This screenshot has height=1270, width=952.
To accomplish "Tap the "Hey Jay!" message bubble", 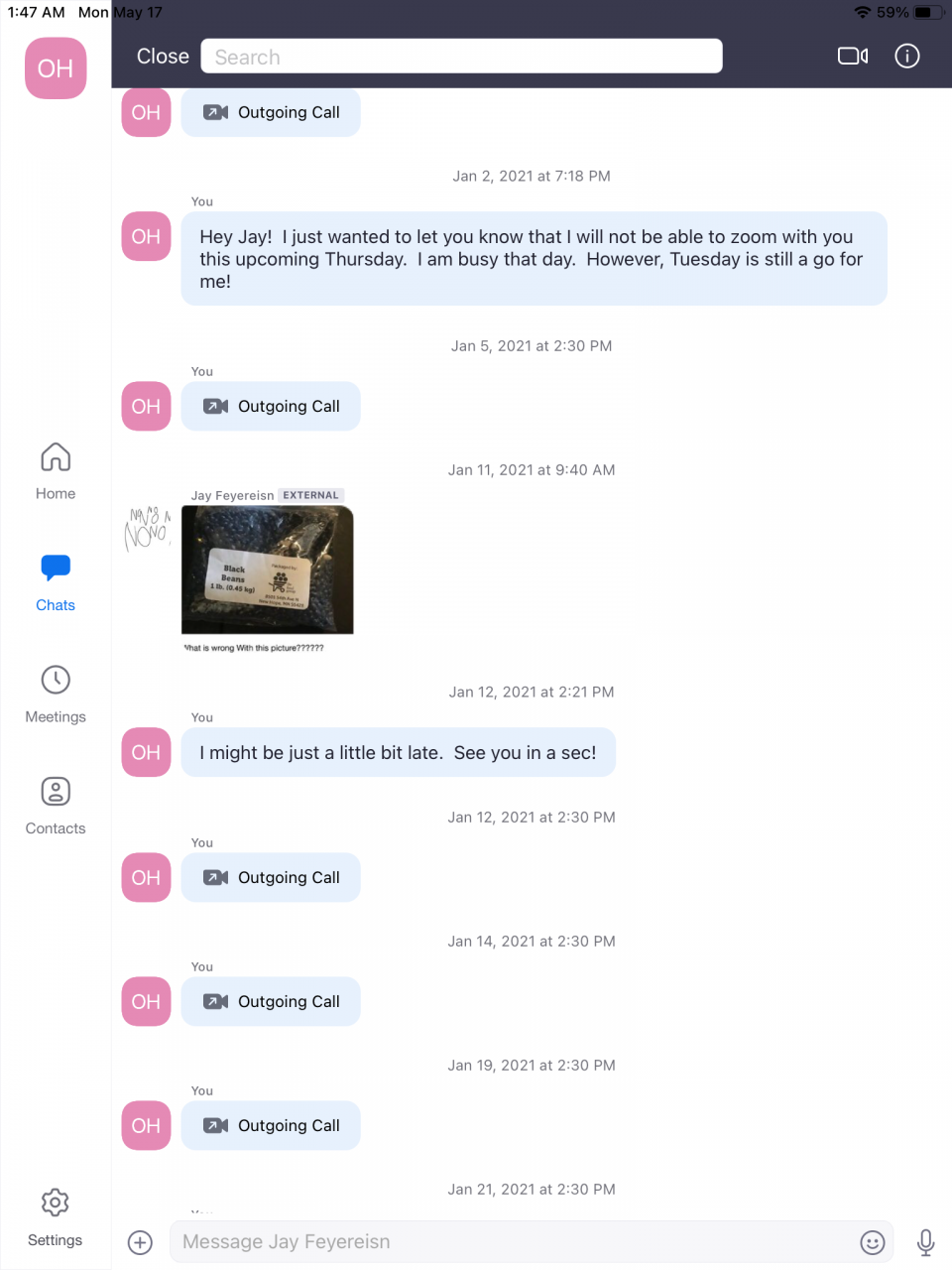I will pyautogui.click(x=534, y=259).
